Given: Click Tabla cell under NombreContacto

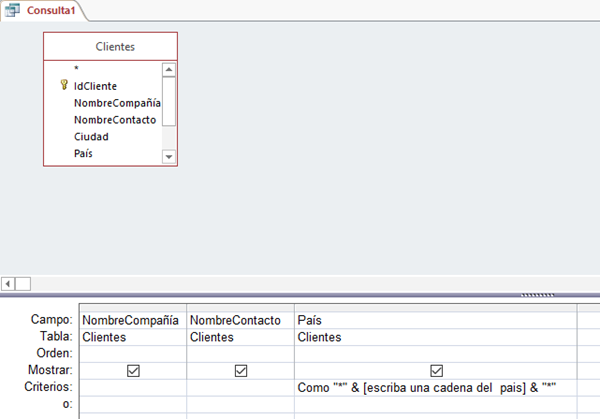Looking at the screenshot, I should [x=241, y=337].
